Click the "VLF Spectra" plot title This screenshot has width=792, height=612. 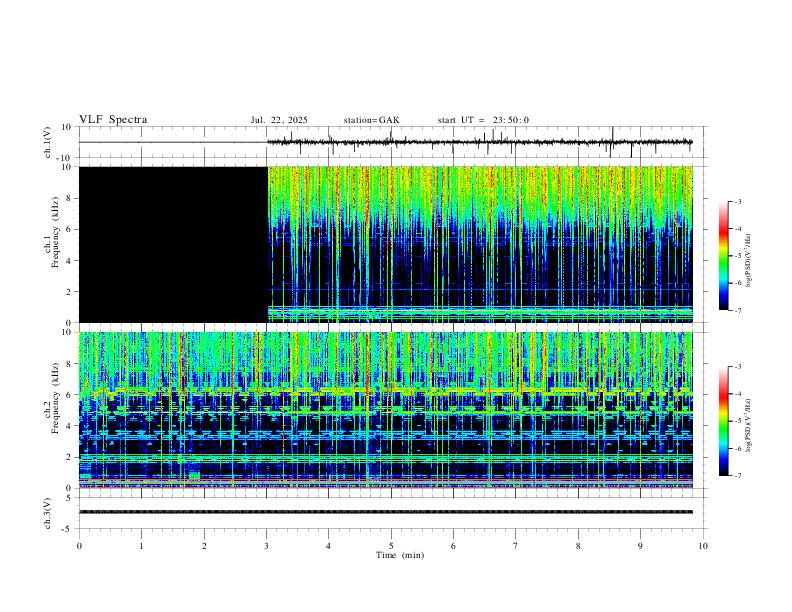coord(113,120)
